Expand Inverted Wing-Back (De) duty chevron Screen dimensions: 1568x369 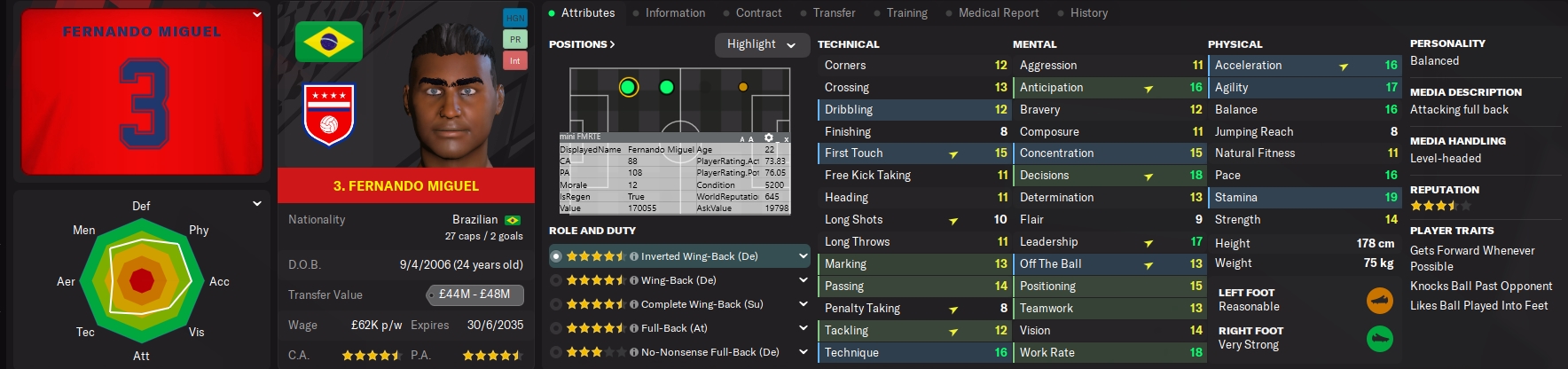(x=803, y=256)
